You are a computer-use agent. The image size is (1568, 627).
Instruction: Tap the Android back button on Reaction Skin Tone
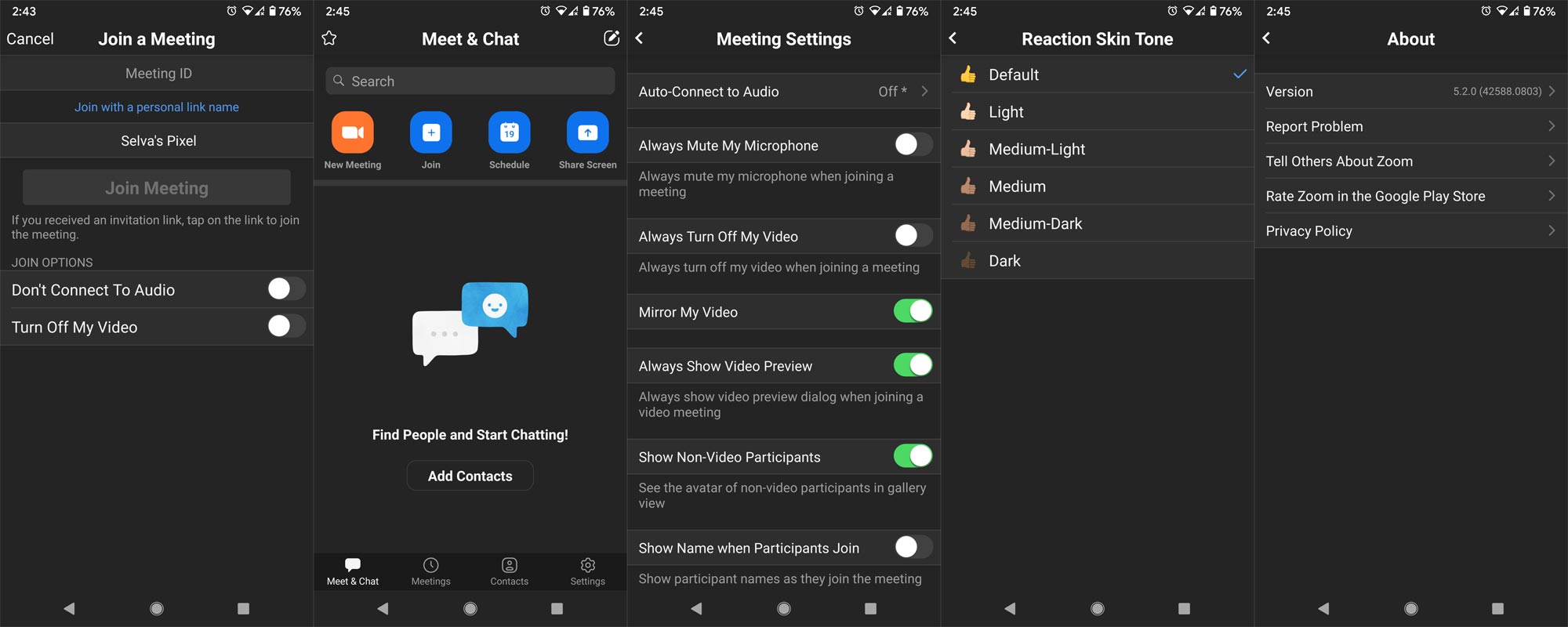[1010, 608]
